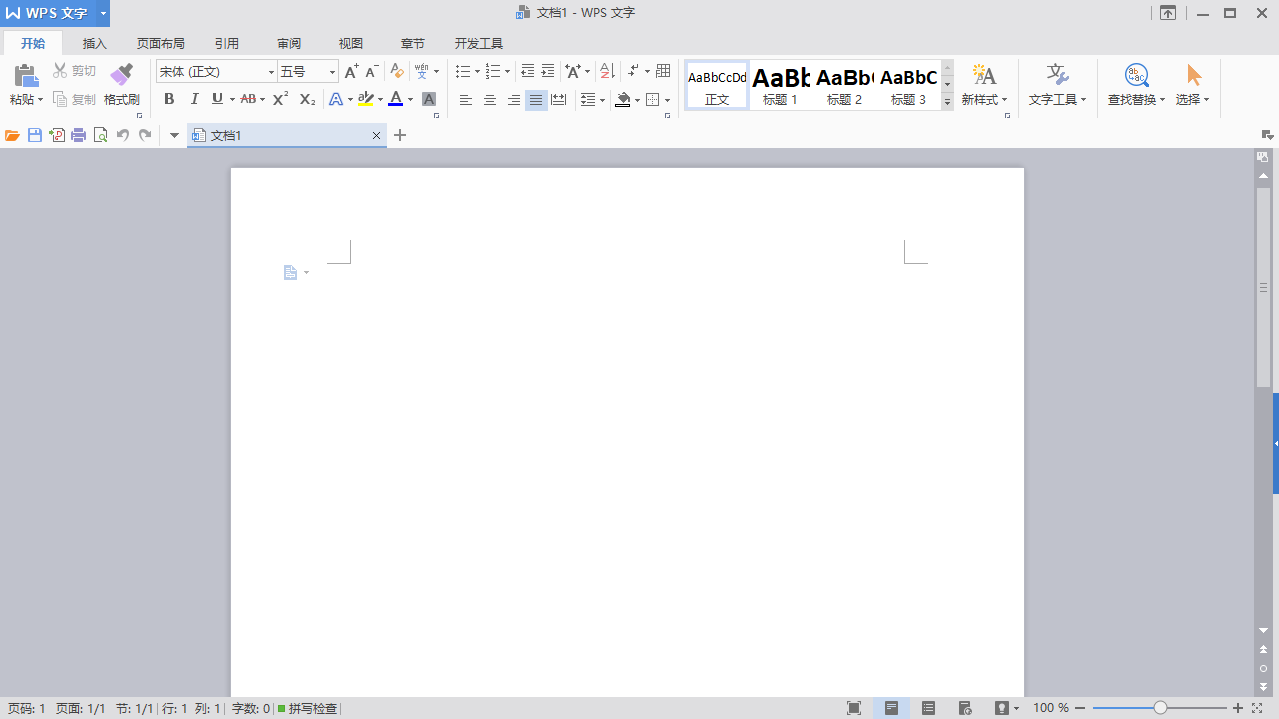Click the zoom slider handle in status bar
This screenshot has width=1279, height=719.
(x=1160, y=708)
